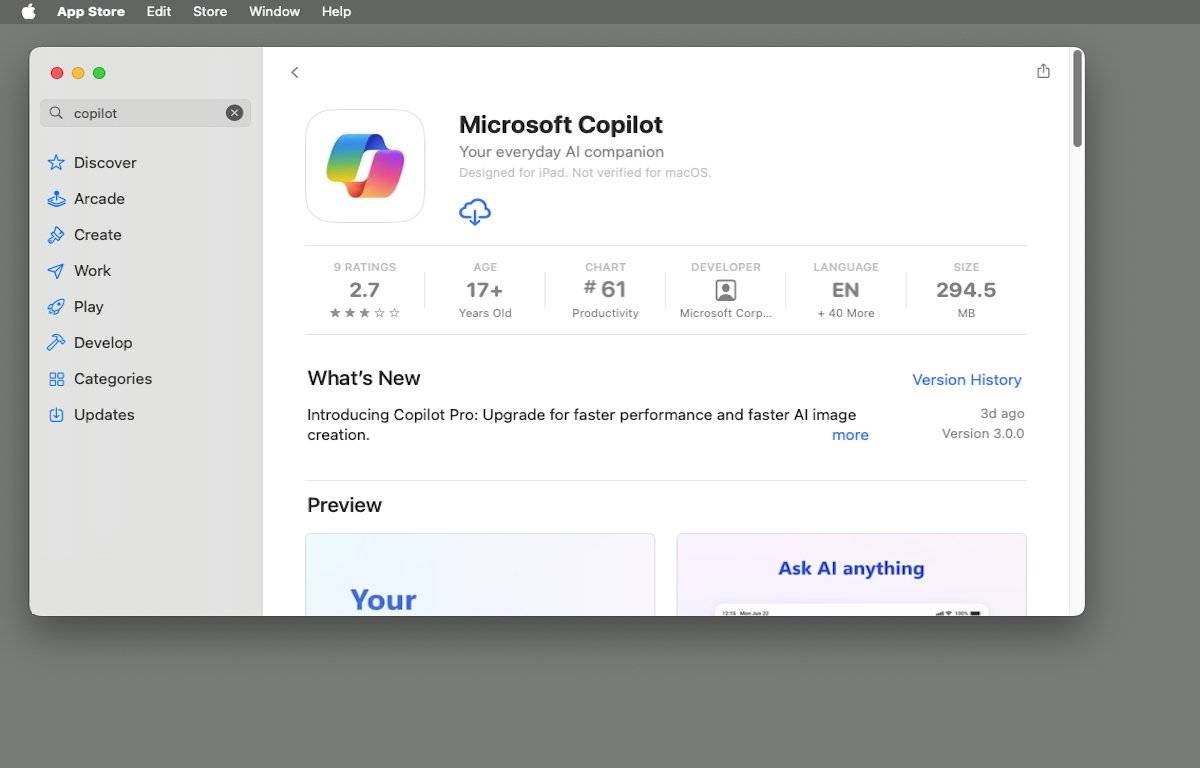The width and height of the screenshot is (1200, 768).
Task: Open the Arcade section
Action: coord(98,199)
